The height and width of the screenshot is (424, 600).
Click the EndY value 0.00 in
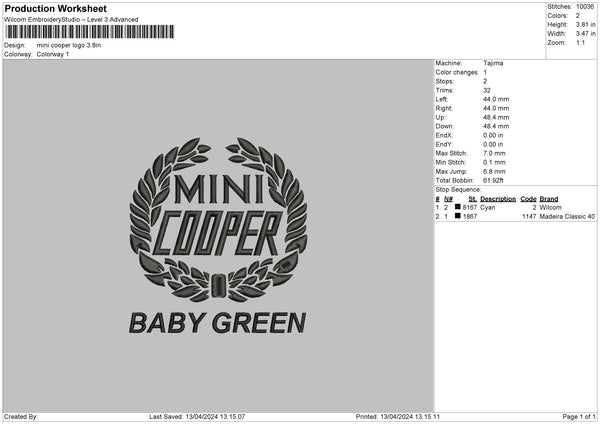[x=493, y=145]
